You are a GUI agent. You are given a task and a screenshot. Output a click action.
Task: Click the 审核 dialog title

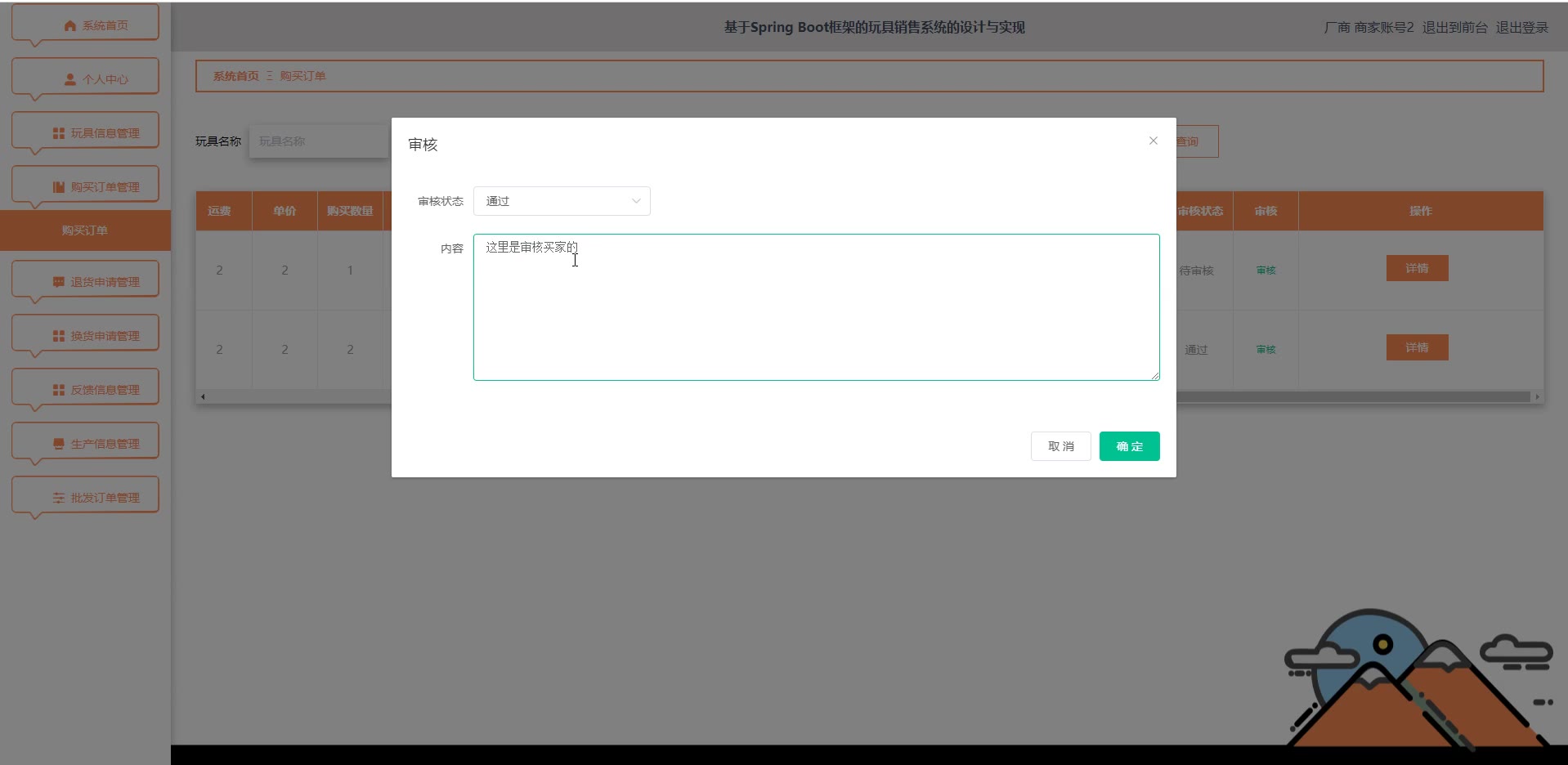point(423,145)
